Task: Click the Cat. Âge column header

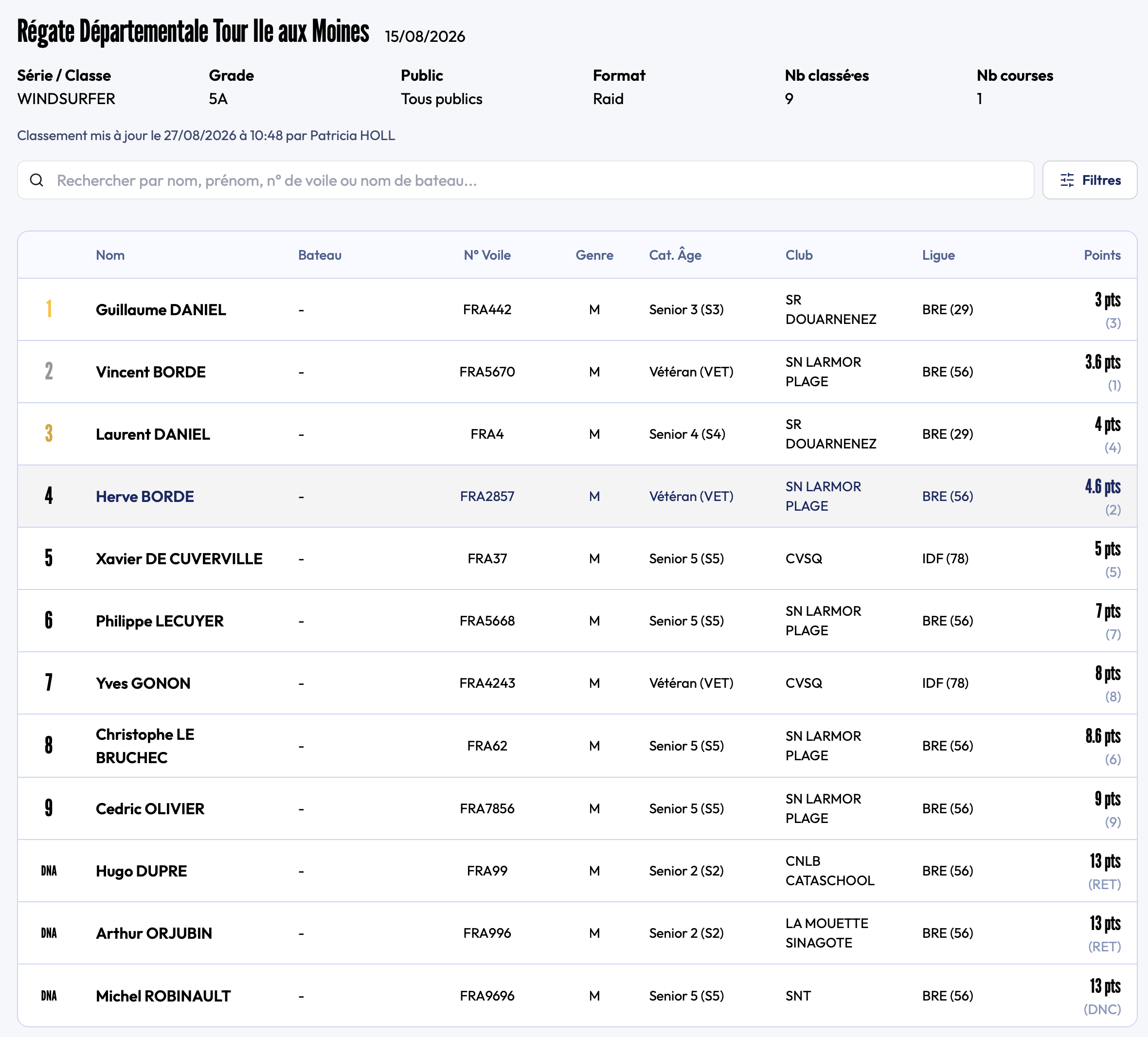Action: click(x=675, y=255)
